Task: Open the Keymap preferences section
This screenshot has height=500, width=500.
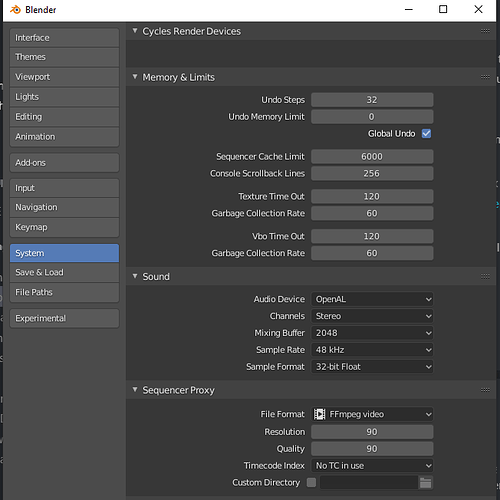Action: [64, 227]
